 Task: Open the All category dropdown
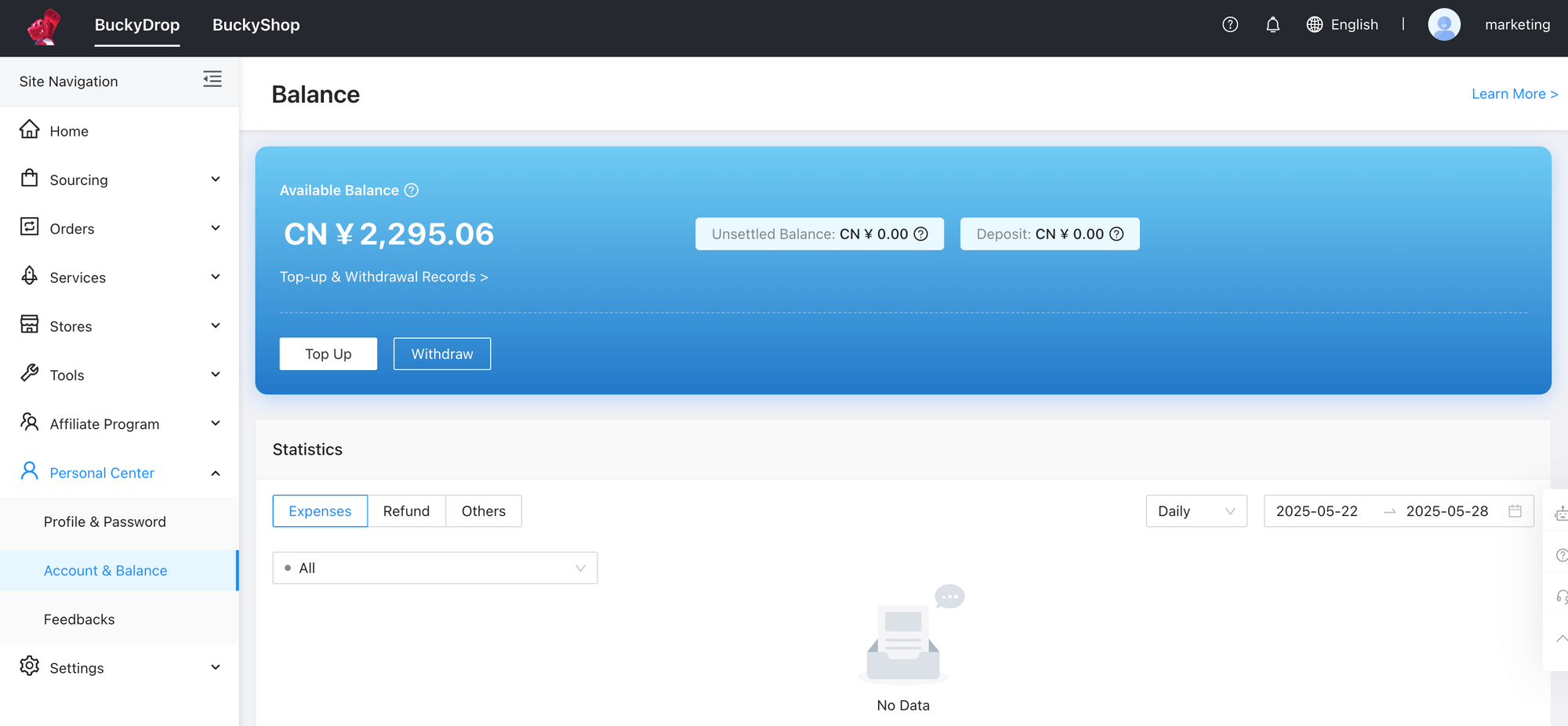click(x=435, y=568)
